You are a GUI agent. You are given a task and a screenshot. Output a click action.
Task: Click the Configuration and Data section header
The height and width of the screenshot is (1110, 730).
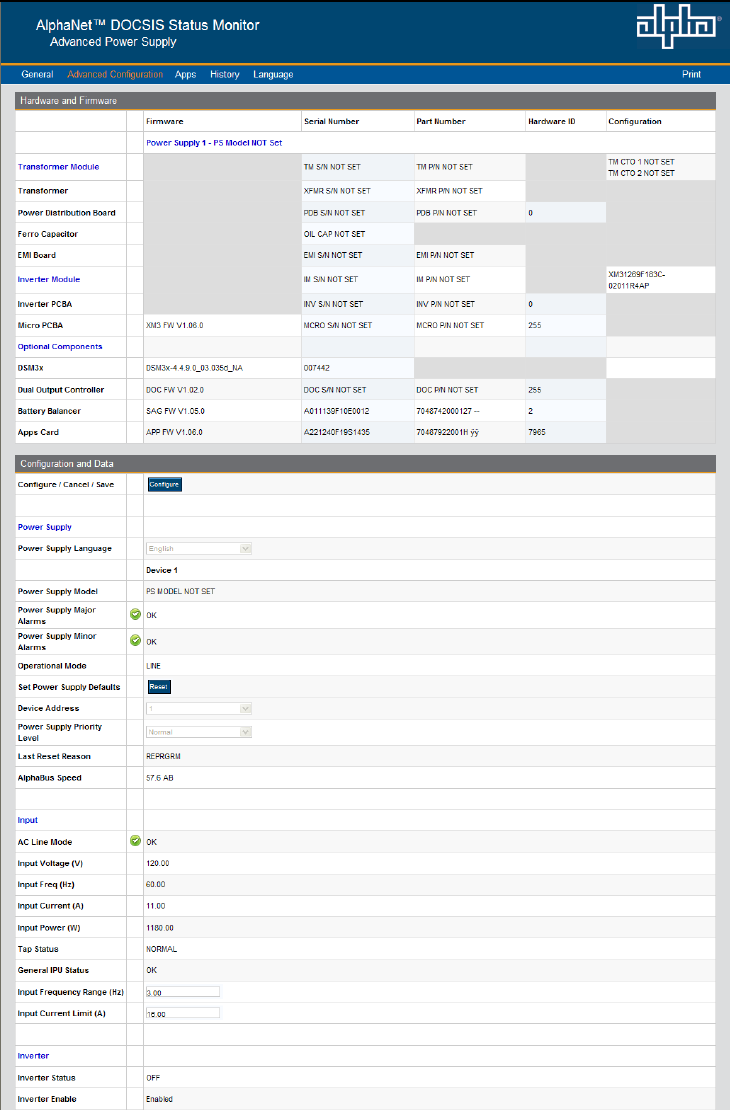(x=365, y=464)
